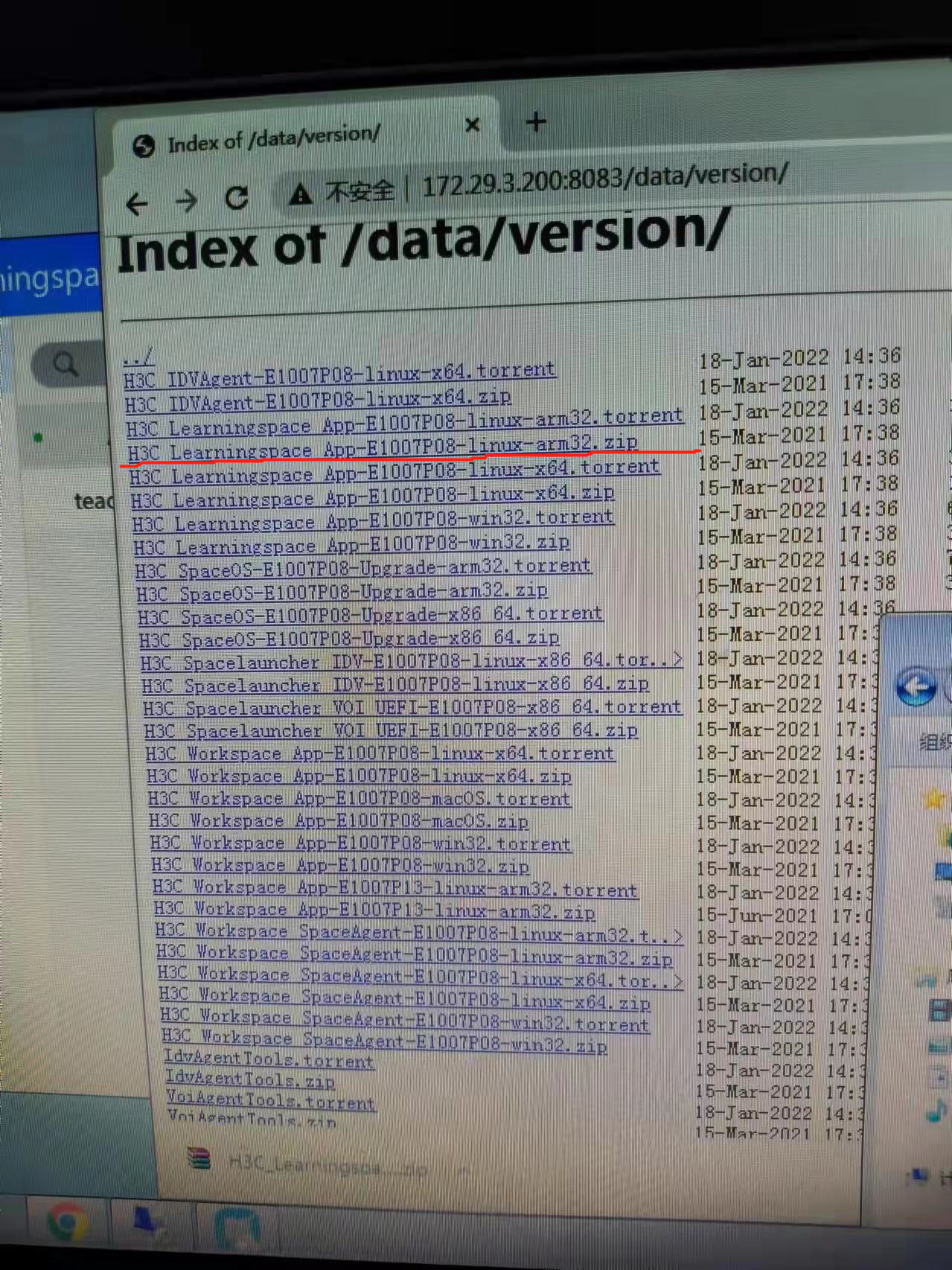Download H3C_Workspace_App-E1007P08-macOS.zip
The image size is (952, 1270).
(x=339, y=821)
